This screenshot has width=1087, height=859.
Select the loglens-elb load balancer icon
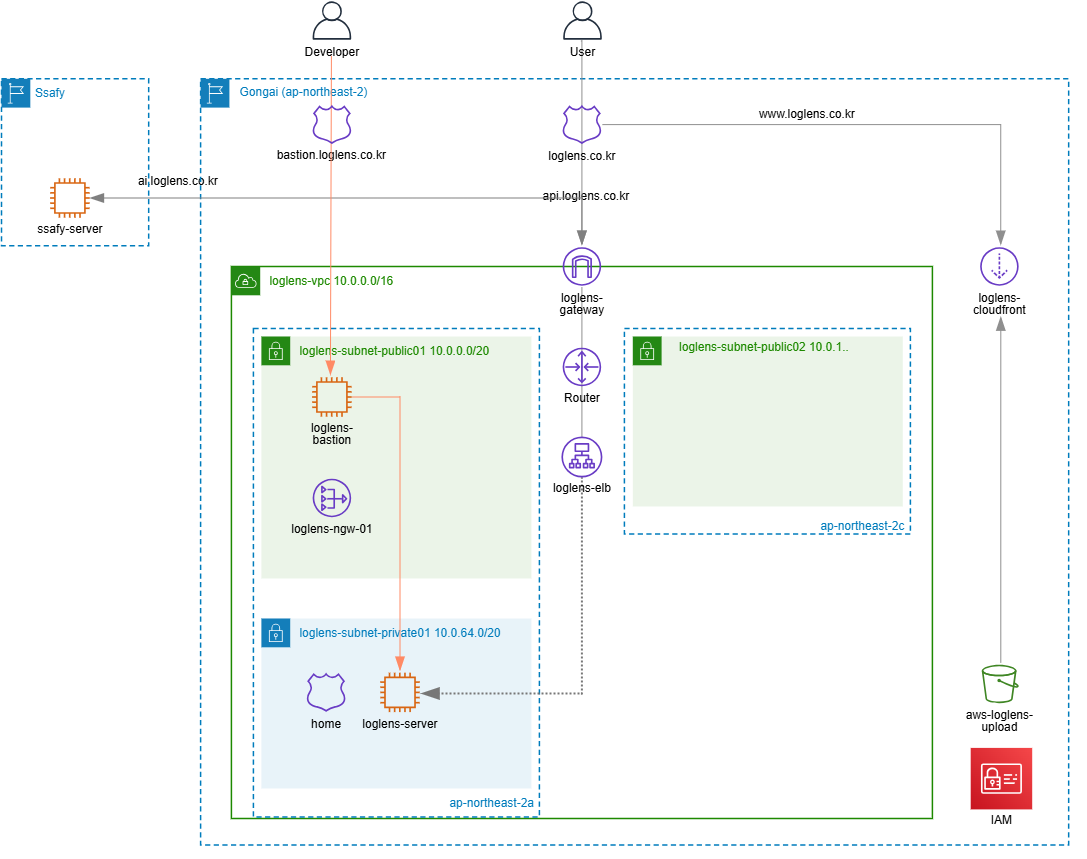[x=582, y=457]
